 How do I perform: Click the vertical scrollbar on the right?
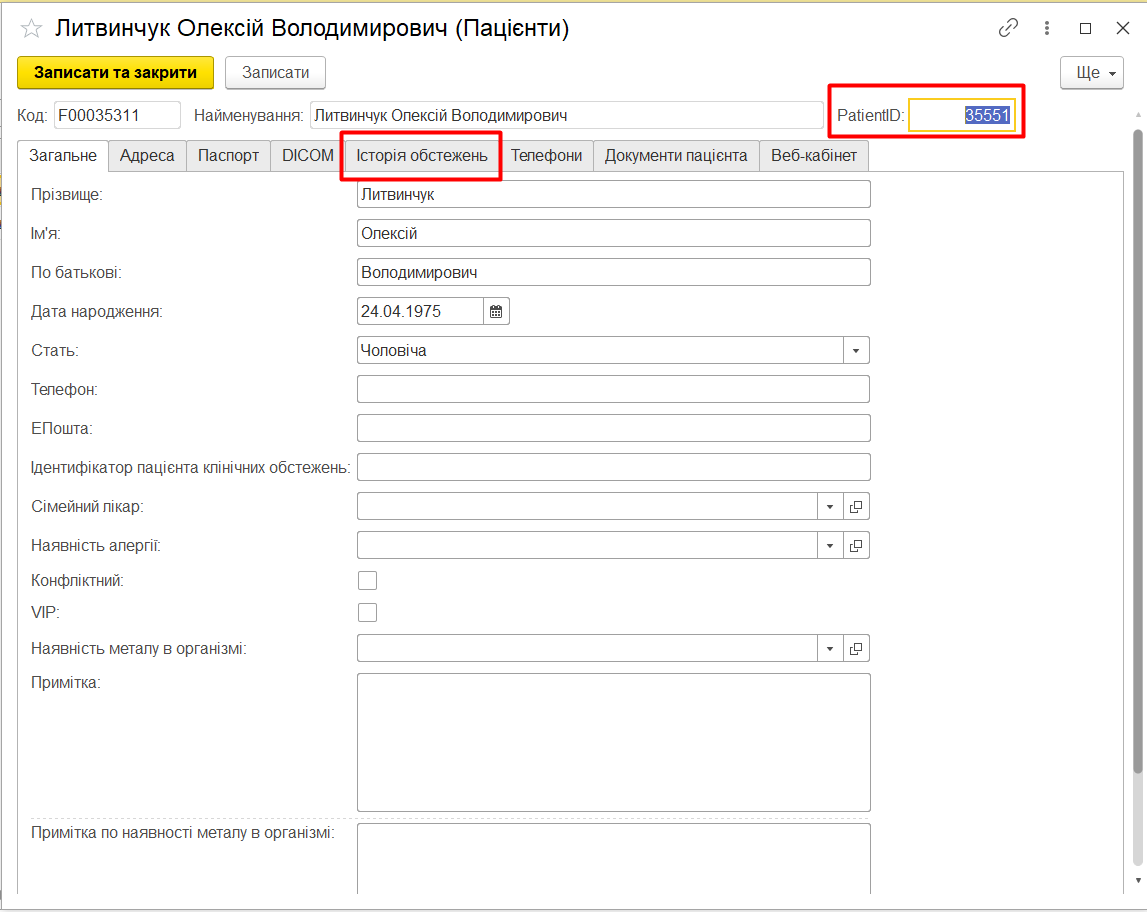1138,450
